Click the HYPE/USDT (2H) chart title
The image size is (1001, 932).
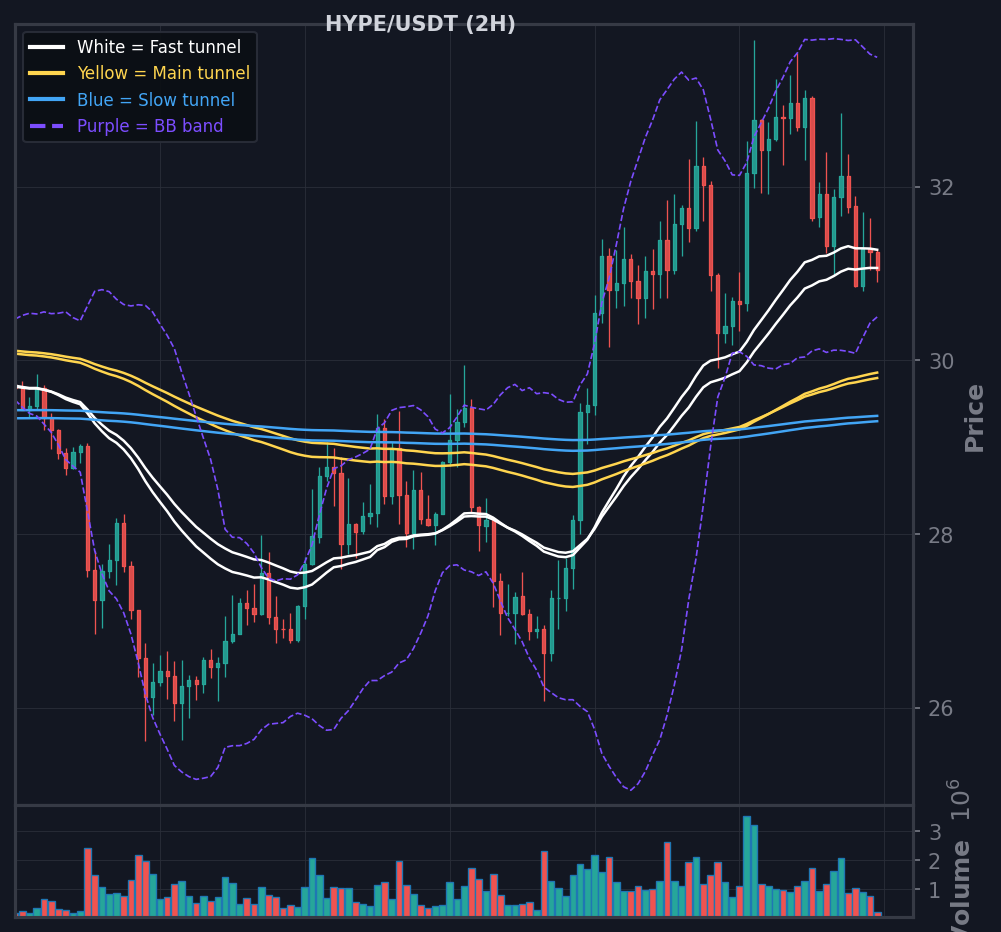click(x=420, y=24)
